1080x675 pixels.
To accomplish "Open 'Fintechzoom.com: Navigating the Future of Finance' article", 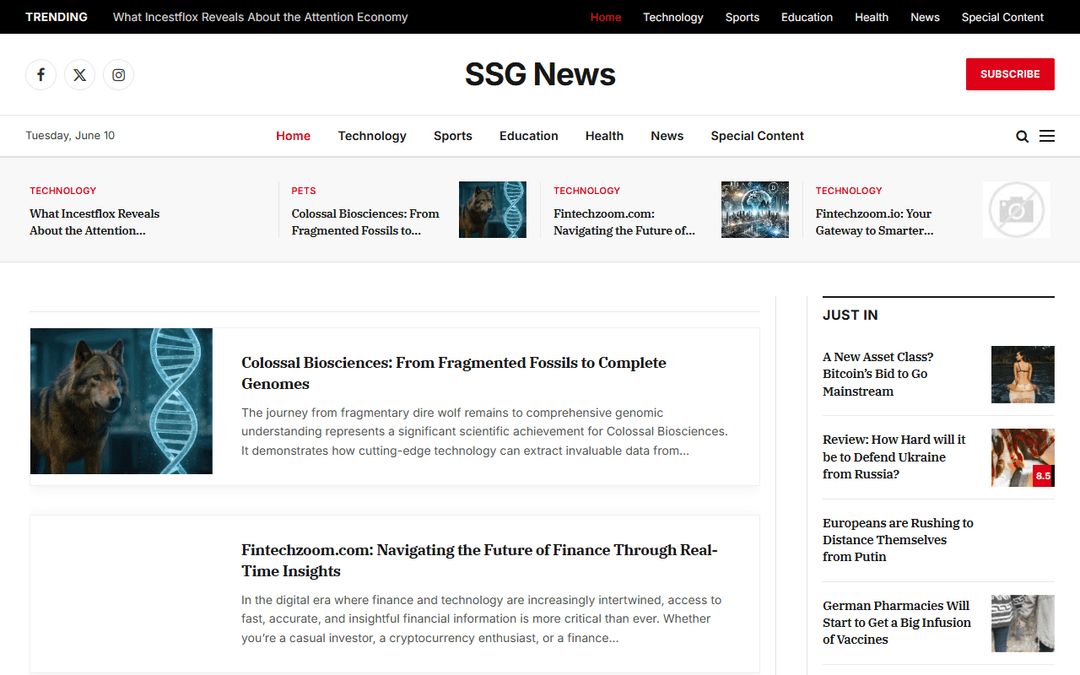I will click(x=479, y=560).
